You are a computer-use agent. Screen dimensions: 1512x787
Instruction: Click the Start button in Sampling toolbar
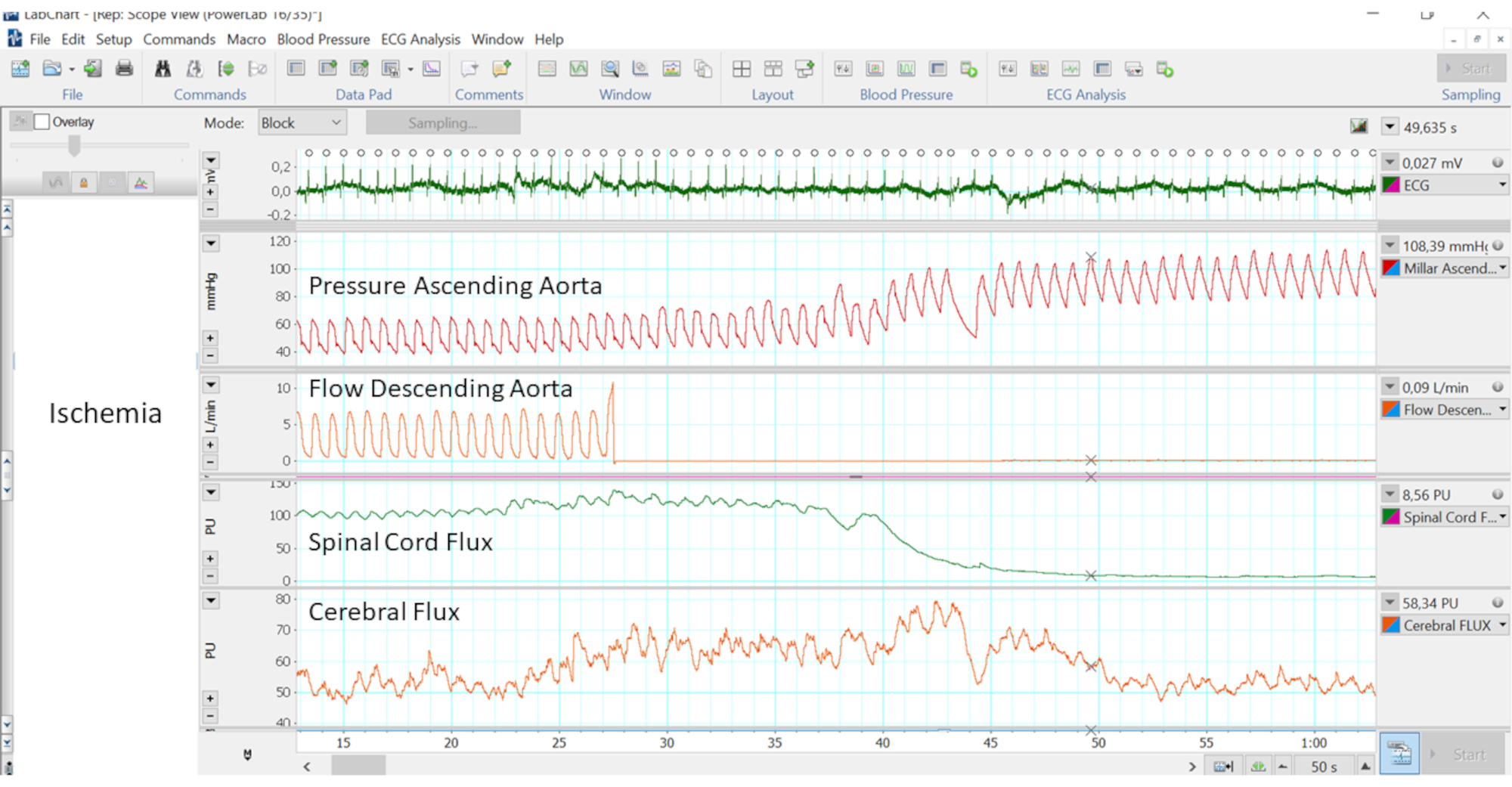1470,69
